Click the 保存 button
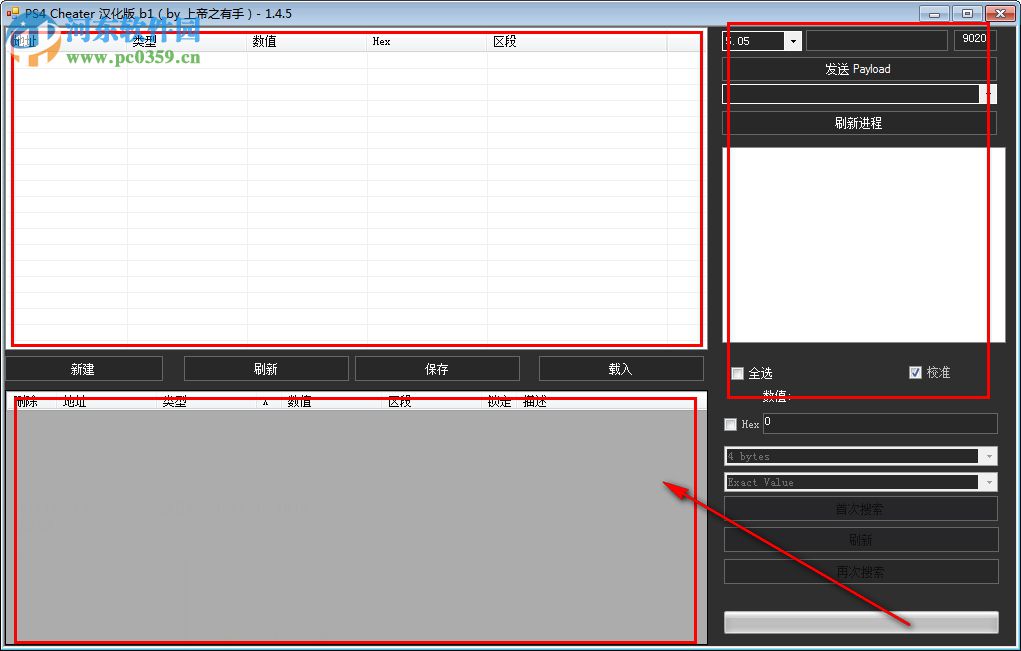Viewport: 1021px width, 651px height. pyautogui.click(x=437, y=369)
